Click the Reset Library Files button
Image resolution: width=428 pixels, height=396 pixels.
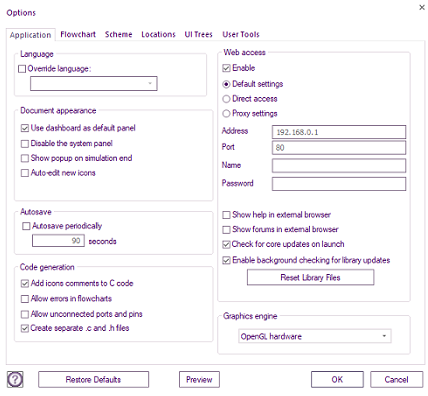310,277
